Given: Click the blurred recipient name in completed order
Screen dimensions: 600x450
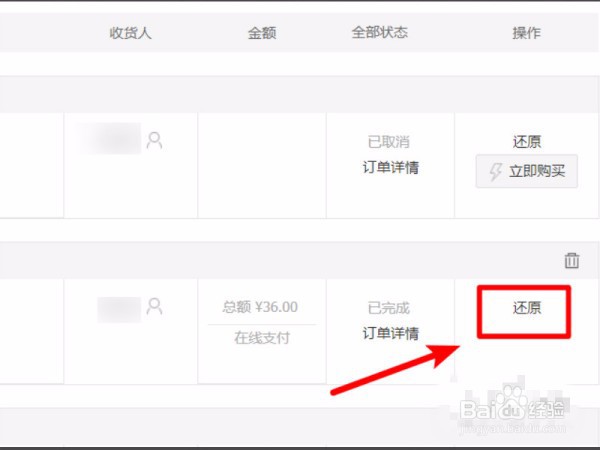Looking at the screenshot, I should click(x=119, y=310).
